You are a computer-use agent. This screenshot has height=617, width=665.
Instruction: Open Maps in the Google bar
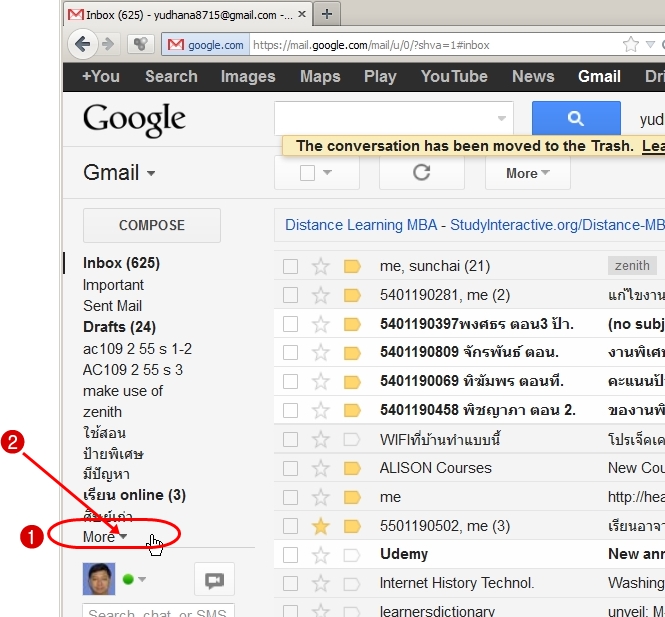(320, 77)
